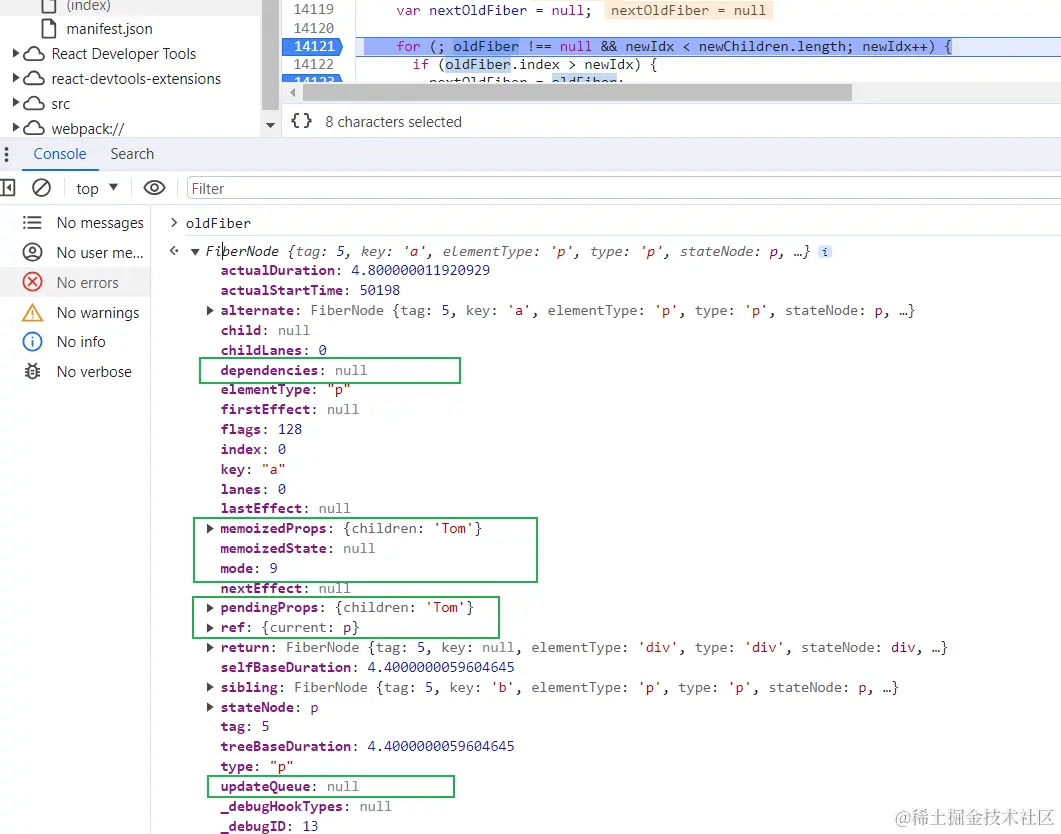Screen dimensions: 1061x834
Task: Expand the sibling FiberNode property
Action: [210, 687]
